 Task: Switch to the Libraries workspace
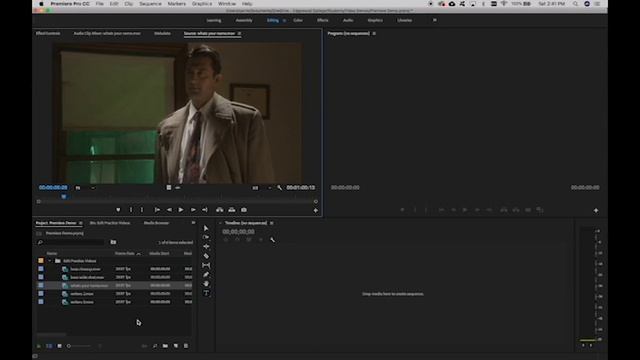click(x=404, y=20)
